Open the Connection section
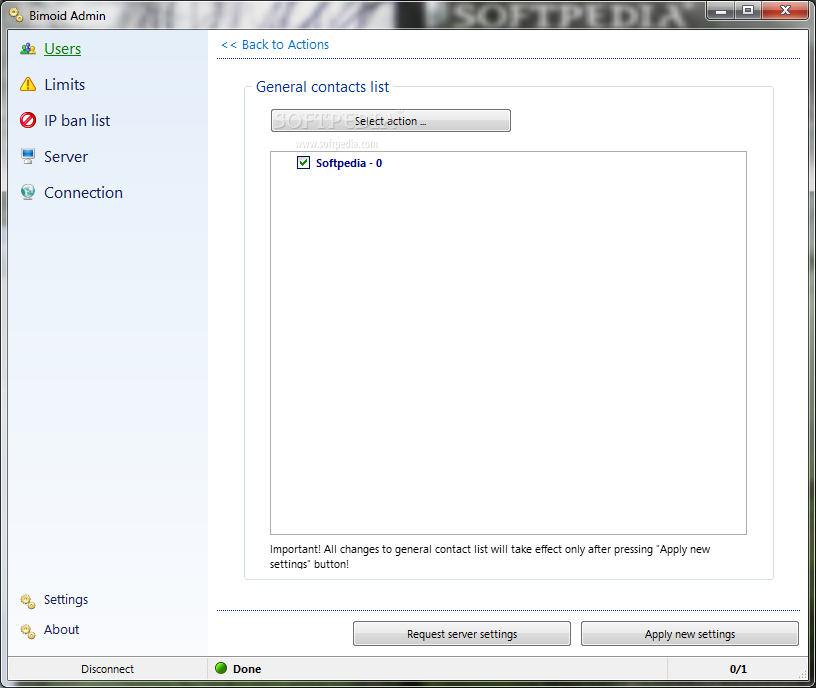The width and height of the screenshot is (816, 688). (83, 192)
